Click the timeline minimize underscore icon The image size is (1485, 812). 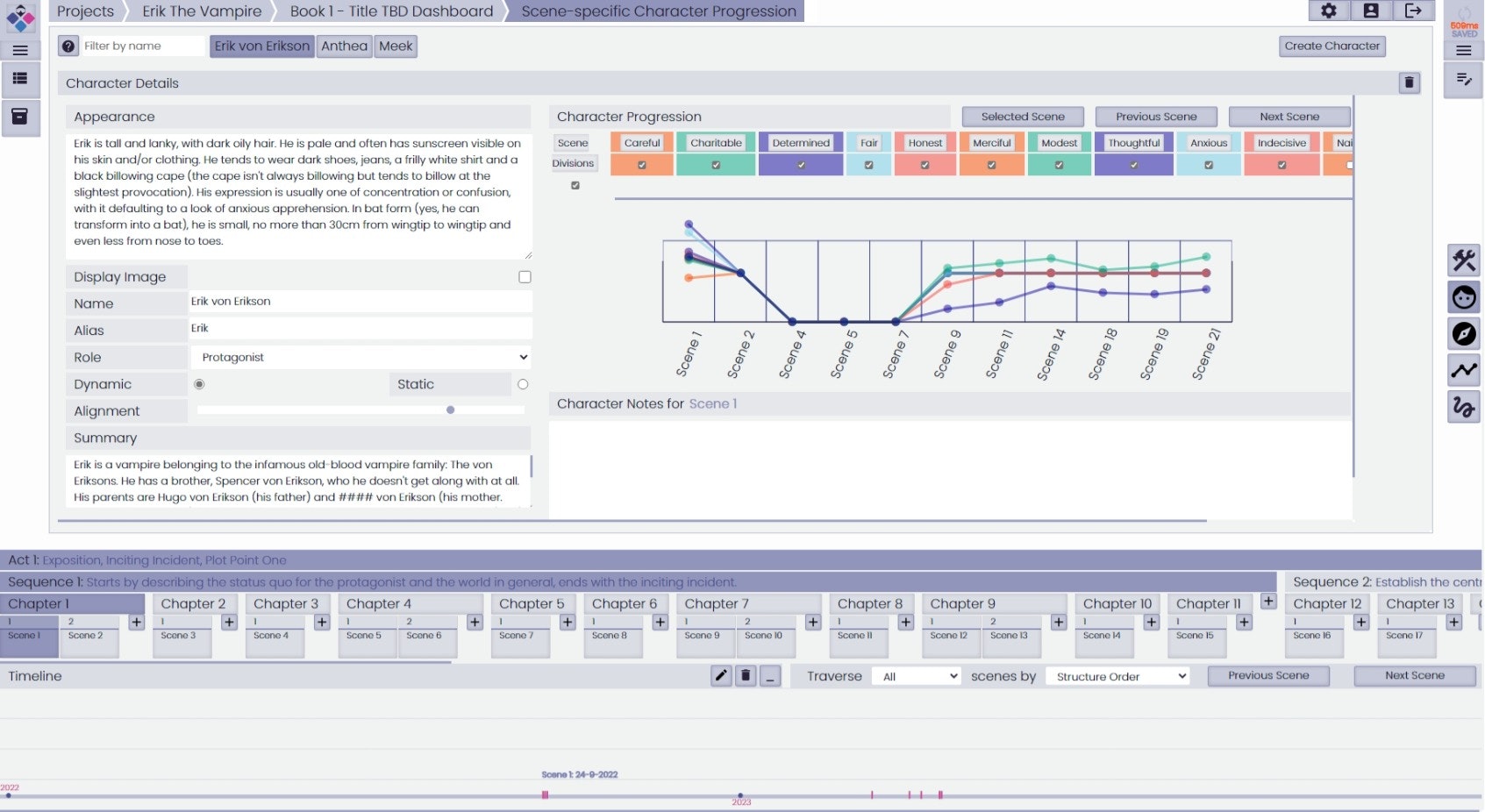(770, 676)
